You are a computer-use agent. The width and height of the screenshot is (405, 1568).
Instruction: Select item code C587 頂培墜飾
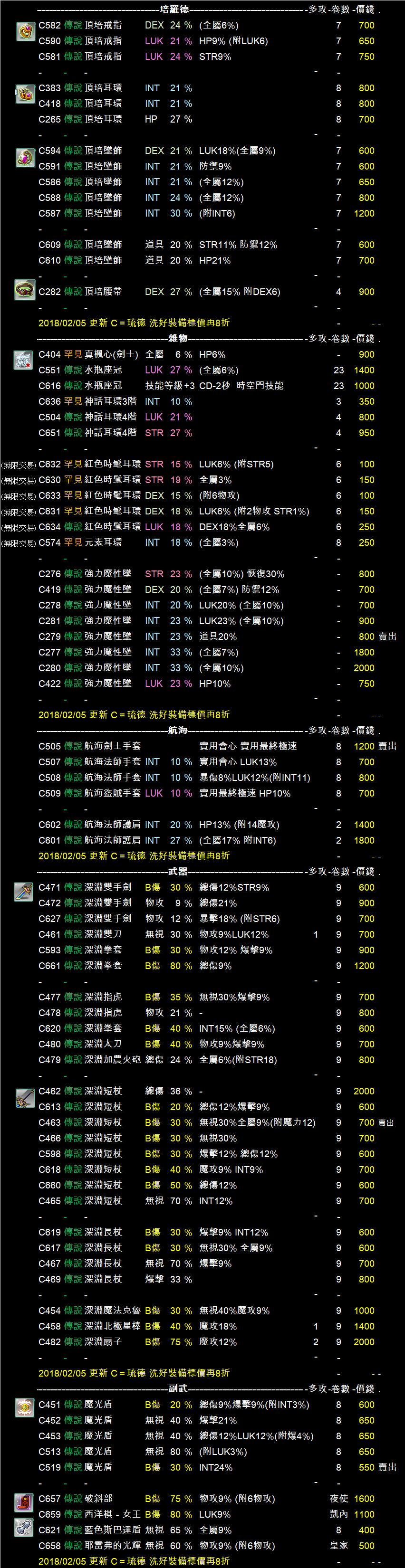[x=49, y=214]
